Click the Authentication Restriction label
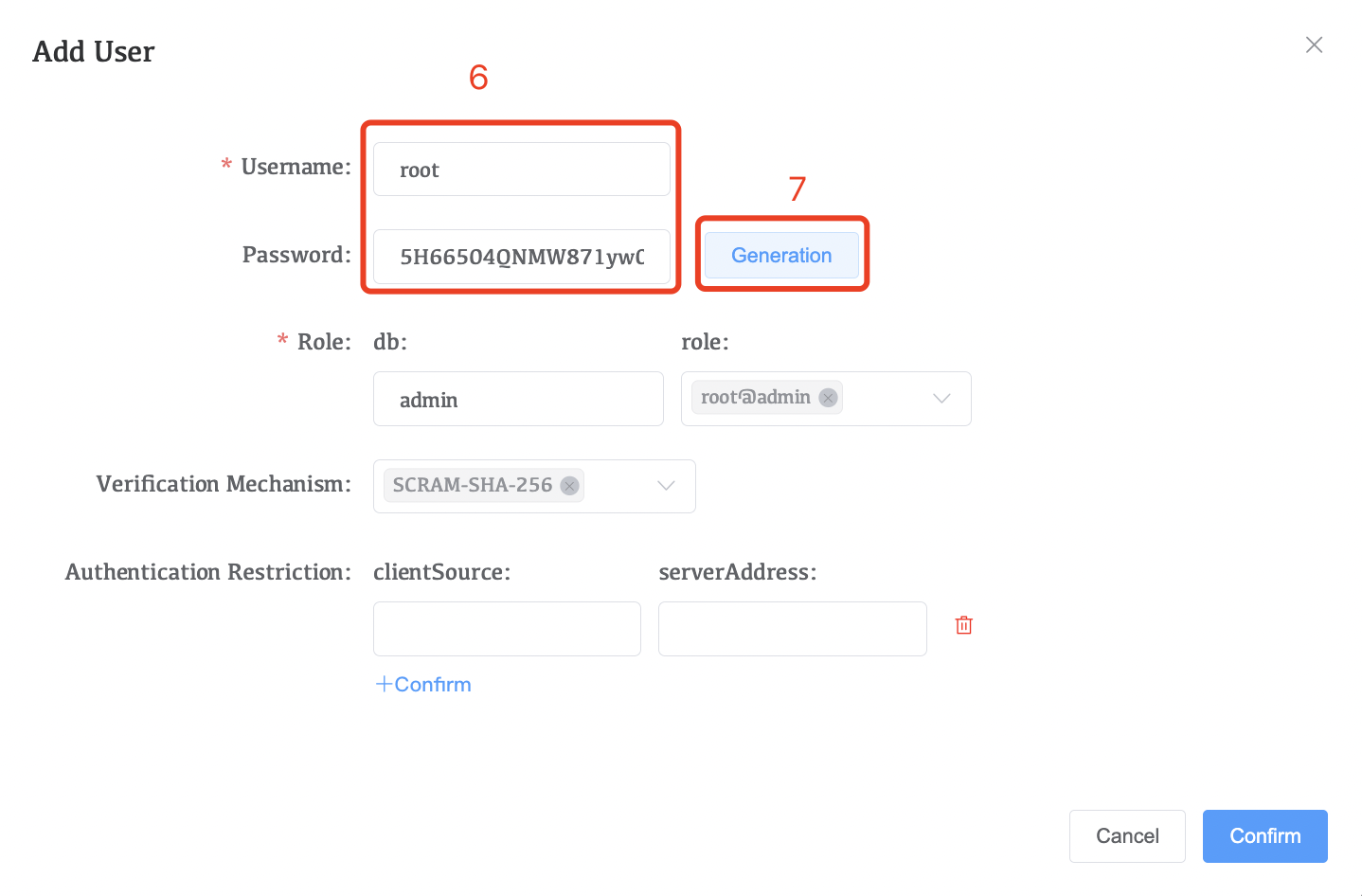Image resolution: width=1362 pixels, height=896 pixels. (x=207, y=572)
